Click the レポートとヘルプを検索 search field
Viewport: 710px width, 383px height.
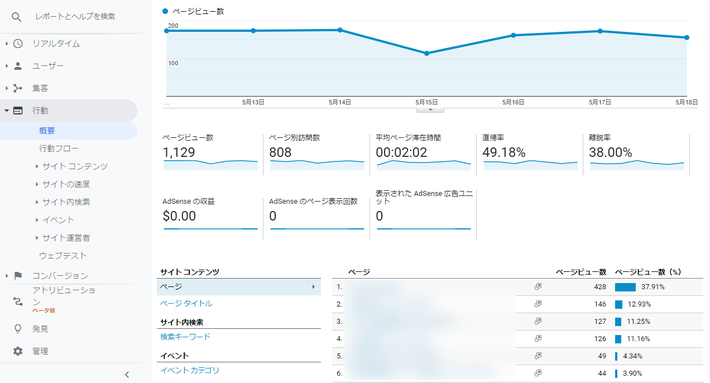click(75, 17)
